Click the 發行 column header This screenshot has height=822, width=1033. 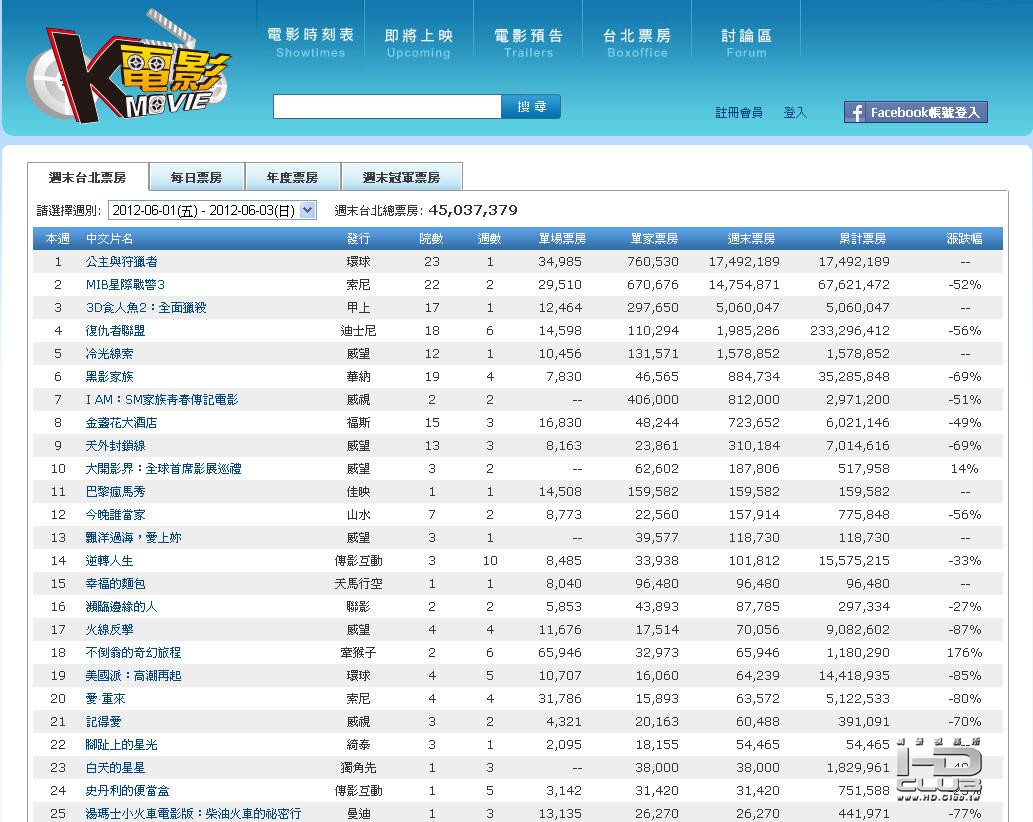[x=358, y=238]
